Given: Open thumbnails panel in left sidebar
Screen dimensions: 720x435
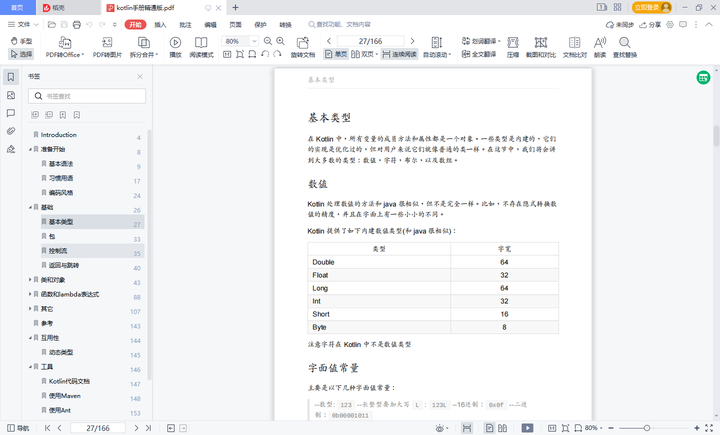Looking at the screenshot, I should [x=11, y=95].
